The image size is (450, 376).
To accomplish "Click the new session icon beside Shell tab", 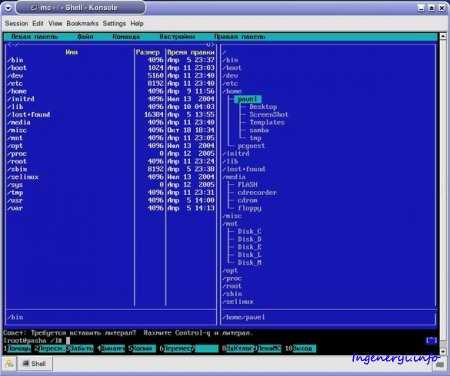I will pos(9,364).
